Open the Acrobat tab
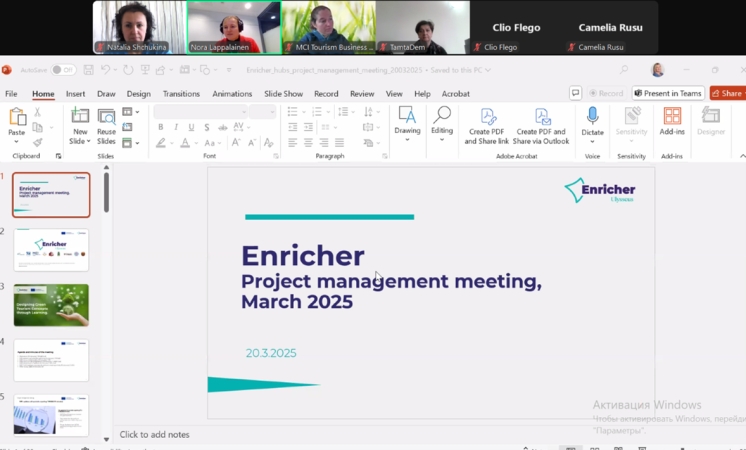746x450 pixels. (456, 94)
